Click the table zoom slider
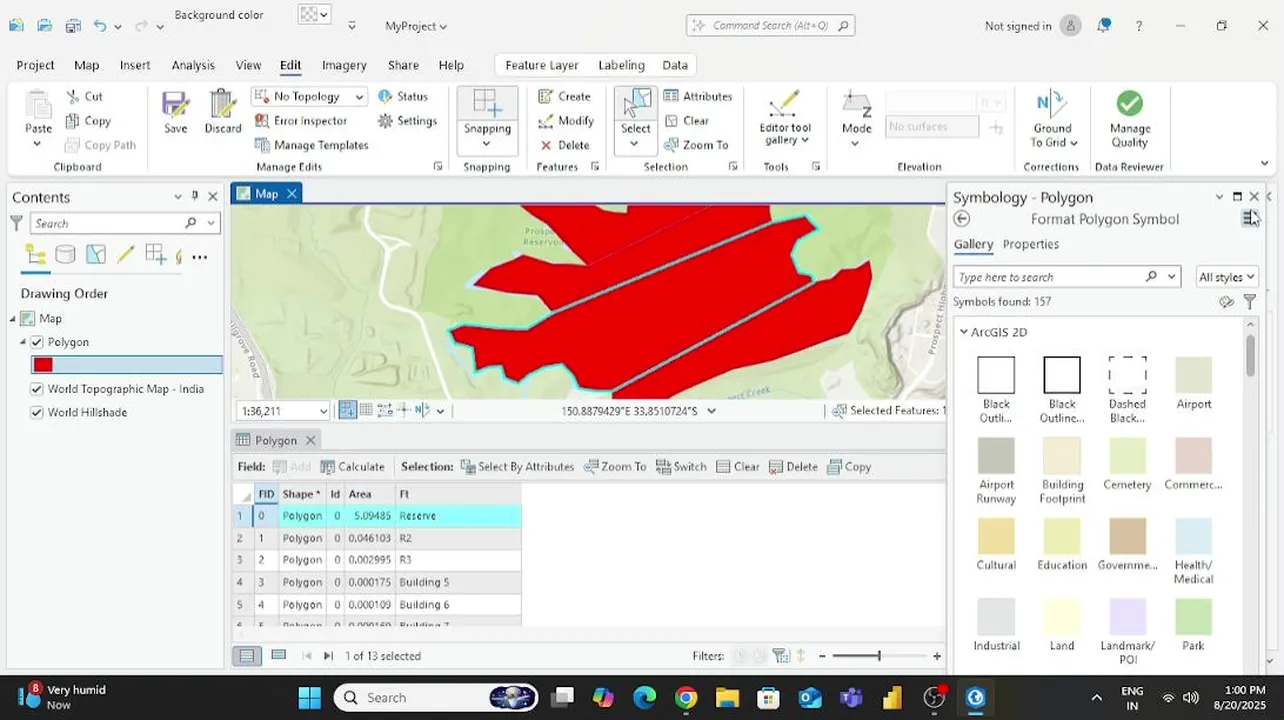1284x720 pixels. (880, 656)
